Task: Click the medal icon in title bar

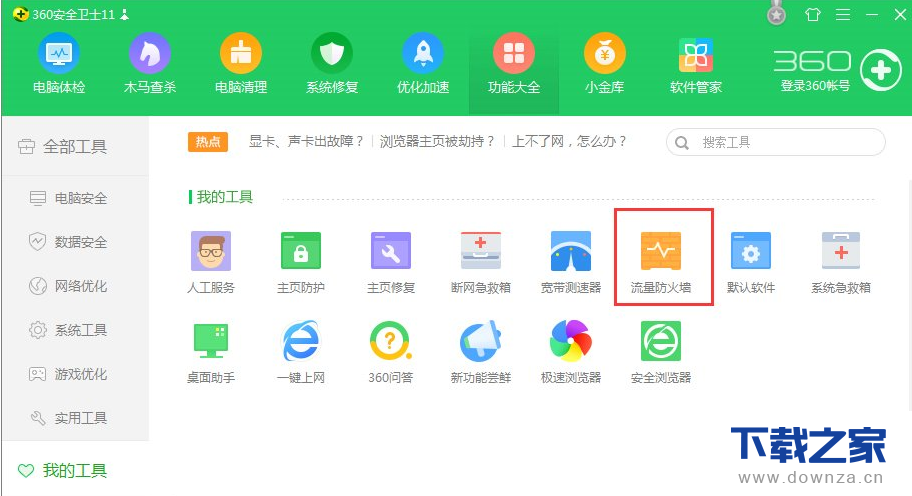Action: (x=776, y=13)
